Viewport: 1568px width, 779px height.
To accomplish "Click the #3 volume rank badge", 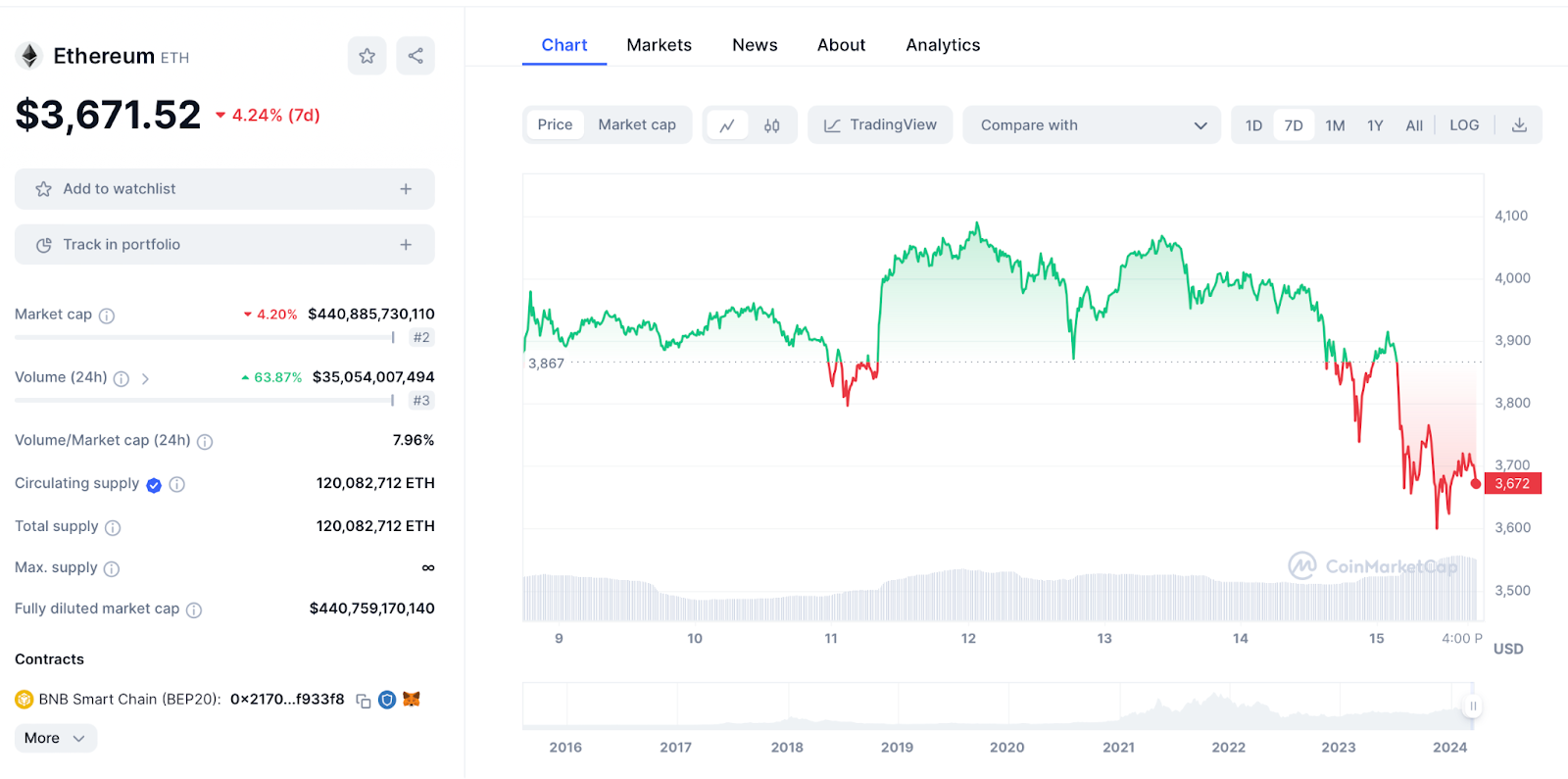I will 421,400.
